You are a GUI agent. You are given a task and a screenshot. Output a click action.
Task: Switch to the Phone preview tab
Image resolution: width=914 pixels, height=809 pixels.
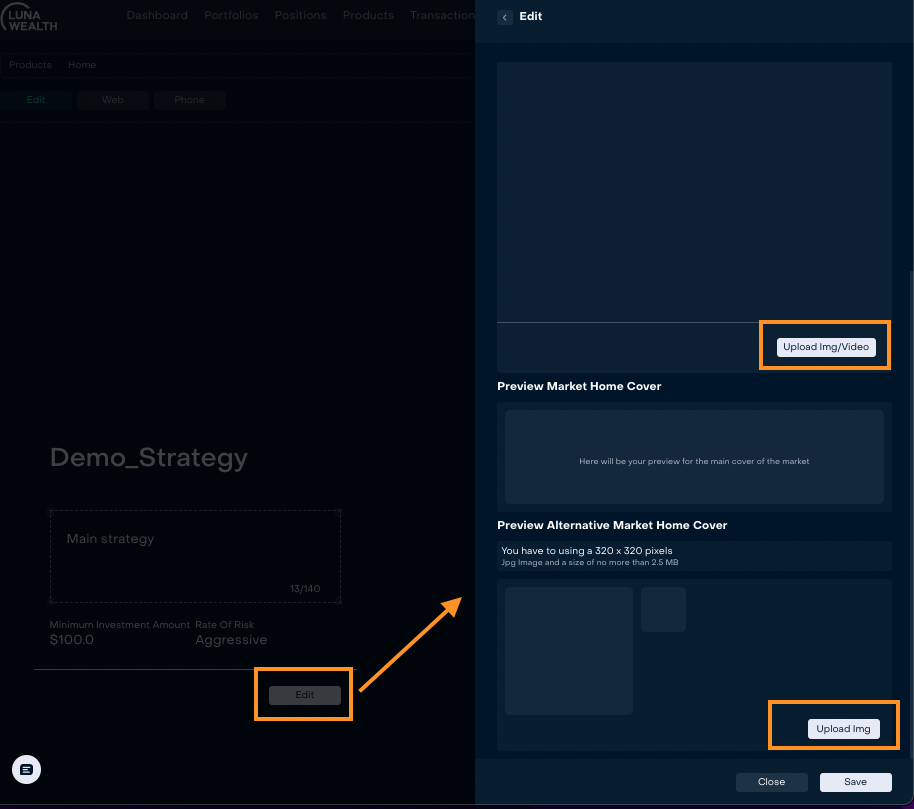[x=189, y=100]
